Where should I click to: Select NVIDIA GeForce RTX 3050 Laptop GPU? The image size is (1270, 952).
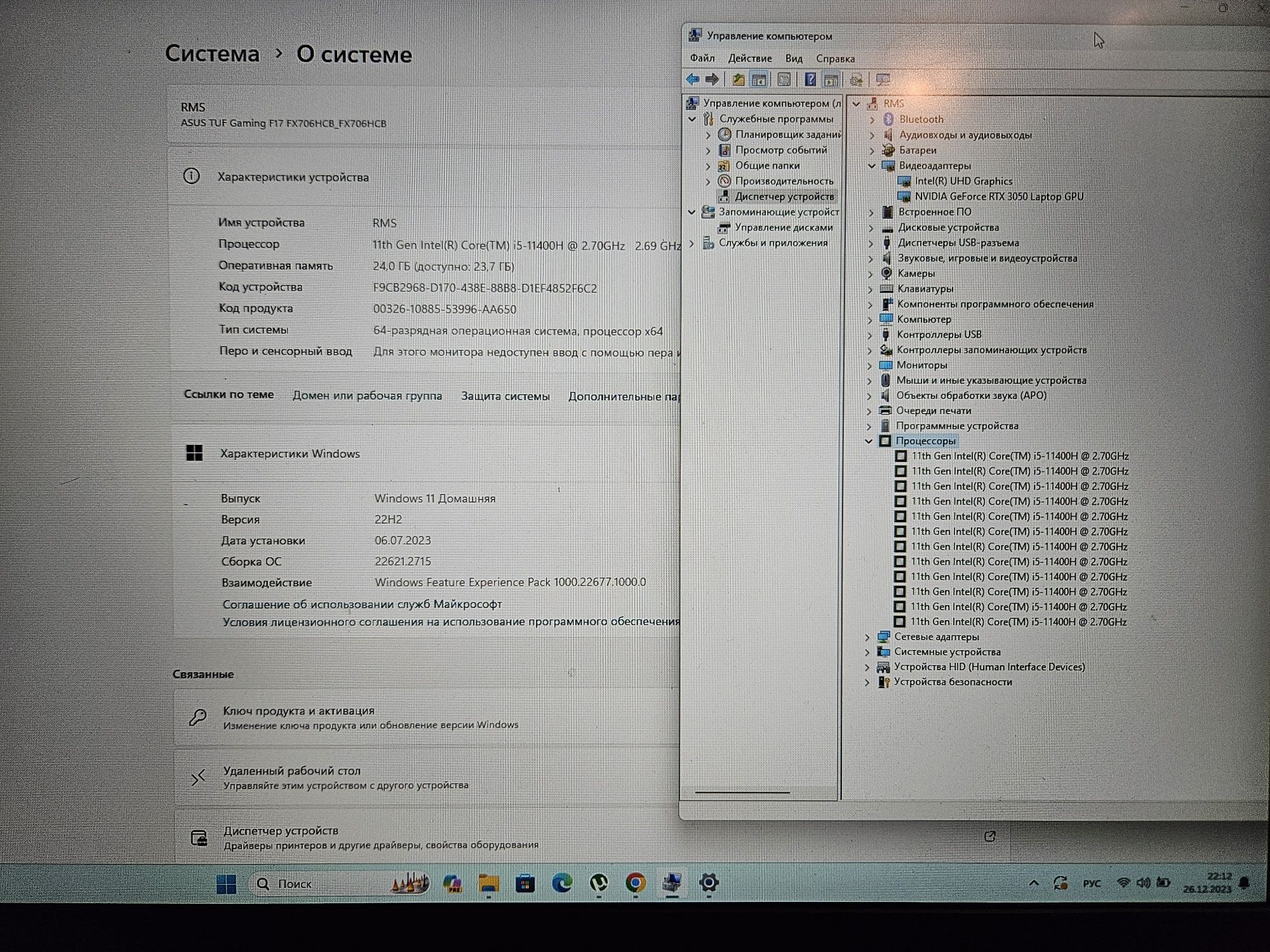[999, 197]
